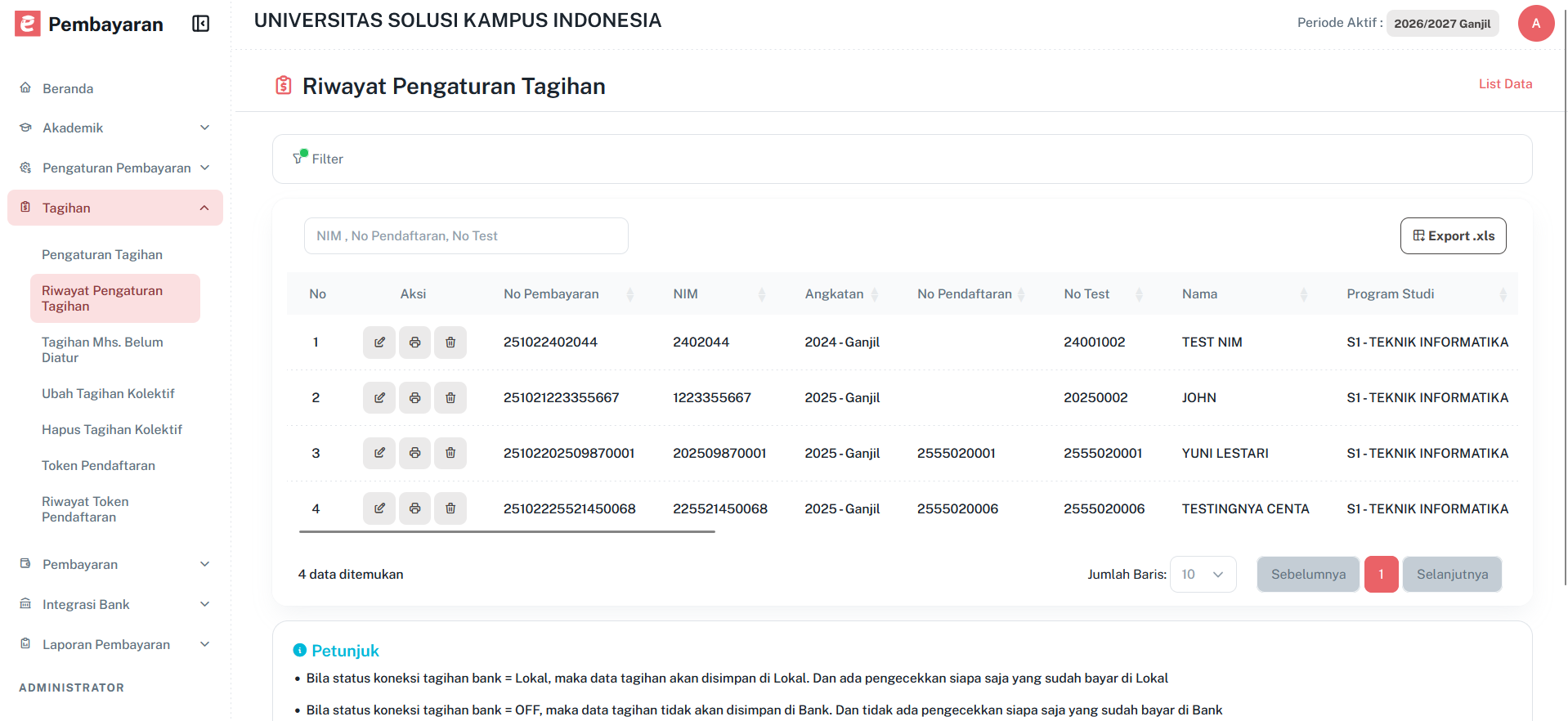Screen dimensions: 1568x721
Task: Click the Pembayaran wallet icon in sidebar
Action: [x=25, y=564]
